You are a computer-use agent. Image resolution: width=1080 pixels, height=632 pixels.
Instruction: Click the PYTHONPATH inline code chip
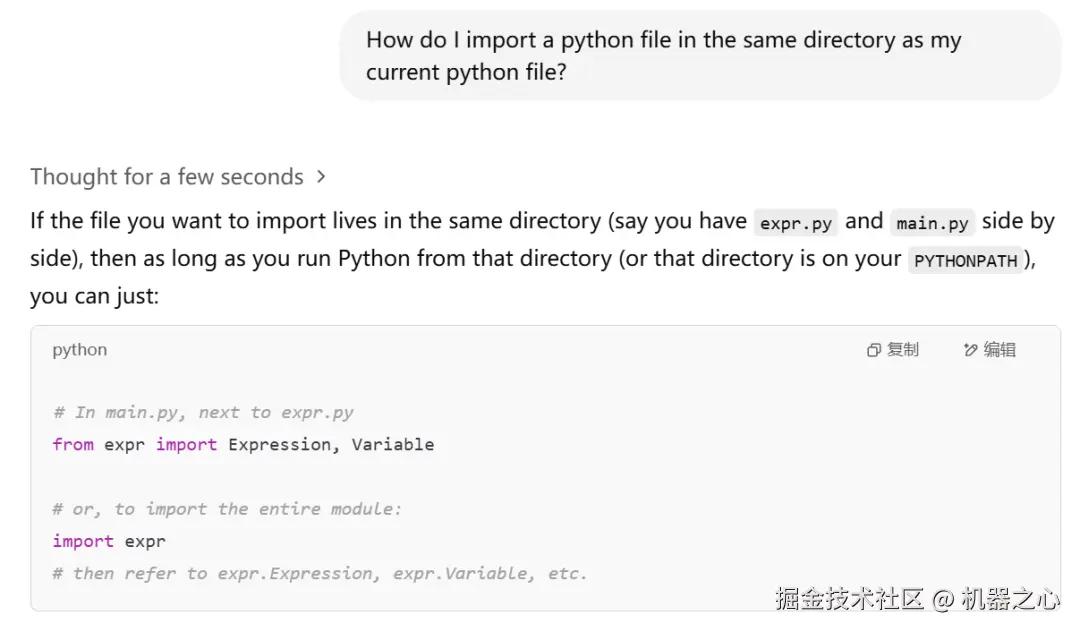(x=966, y=261)
